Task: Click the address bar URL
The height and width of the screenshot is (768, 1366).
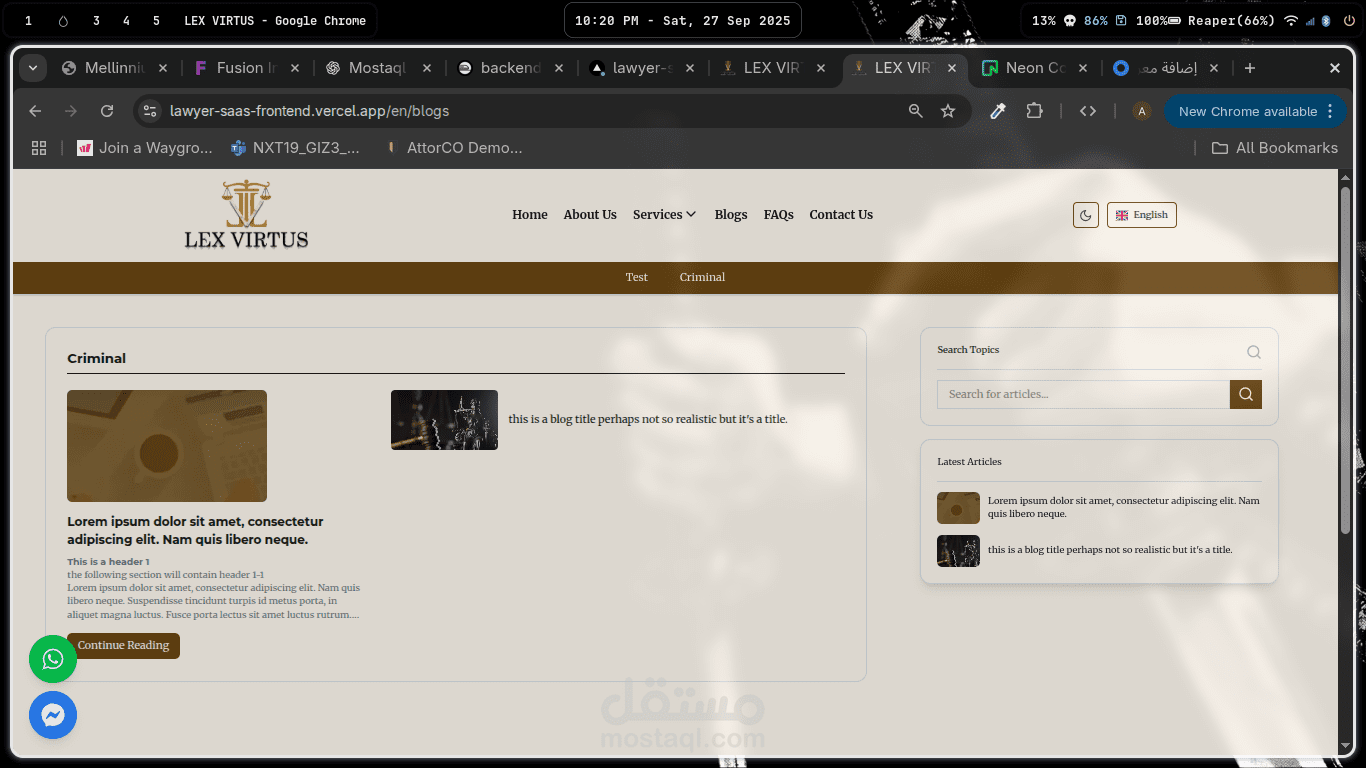Action: [310, 111]
